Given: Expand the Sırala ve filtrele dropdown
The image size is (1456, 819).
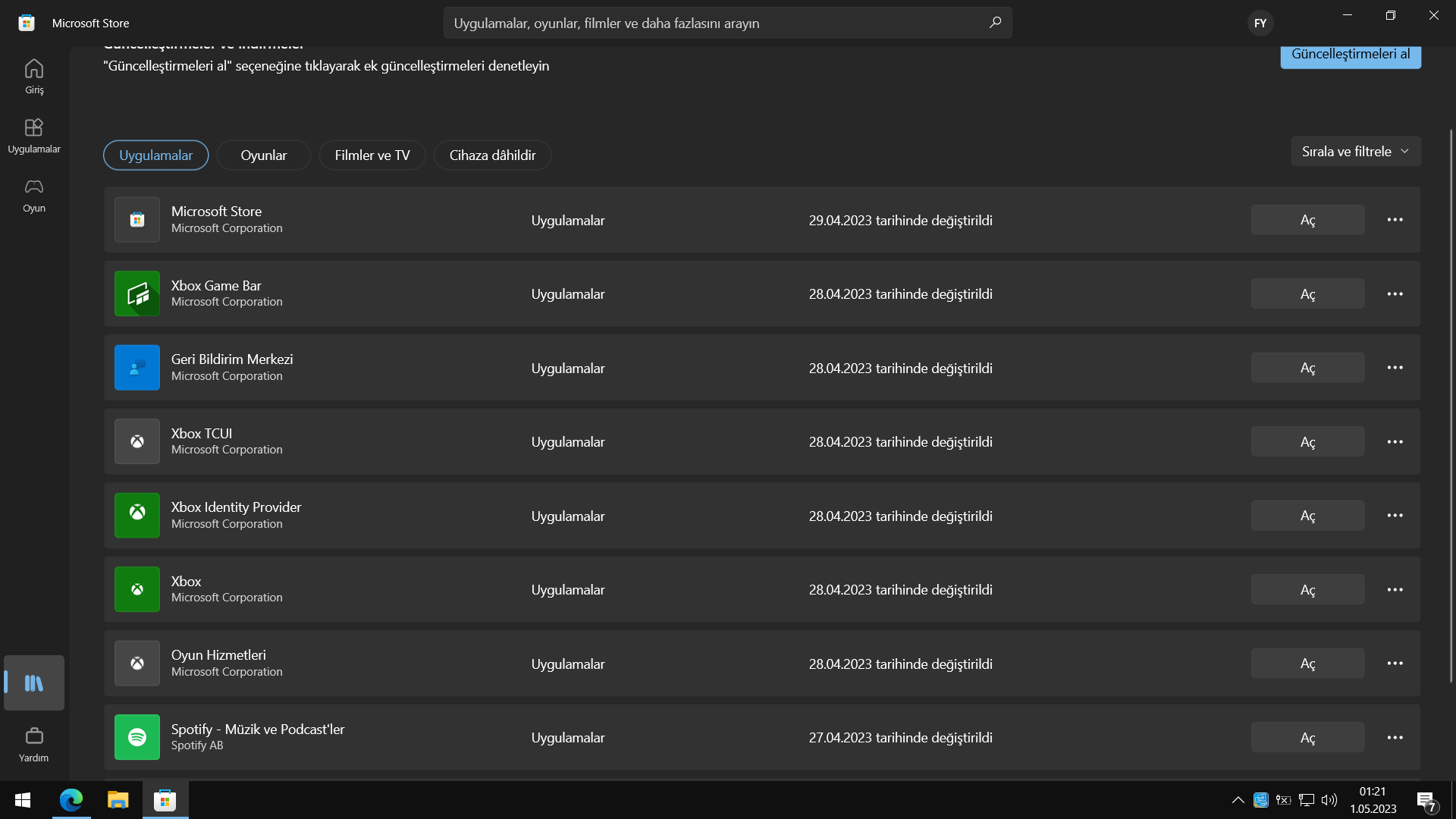Looking at the screenshot, I should [1355, 151].
